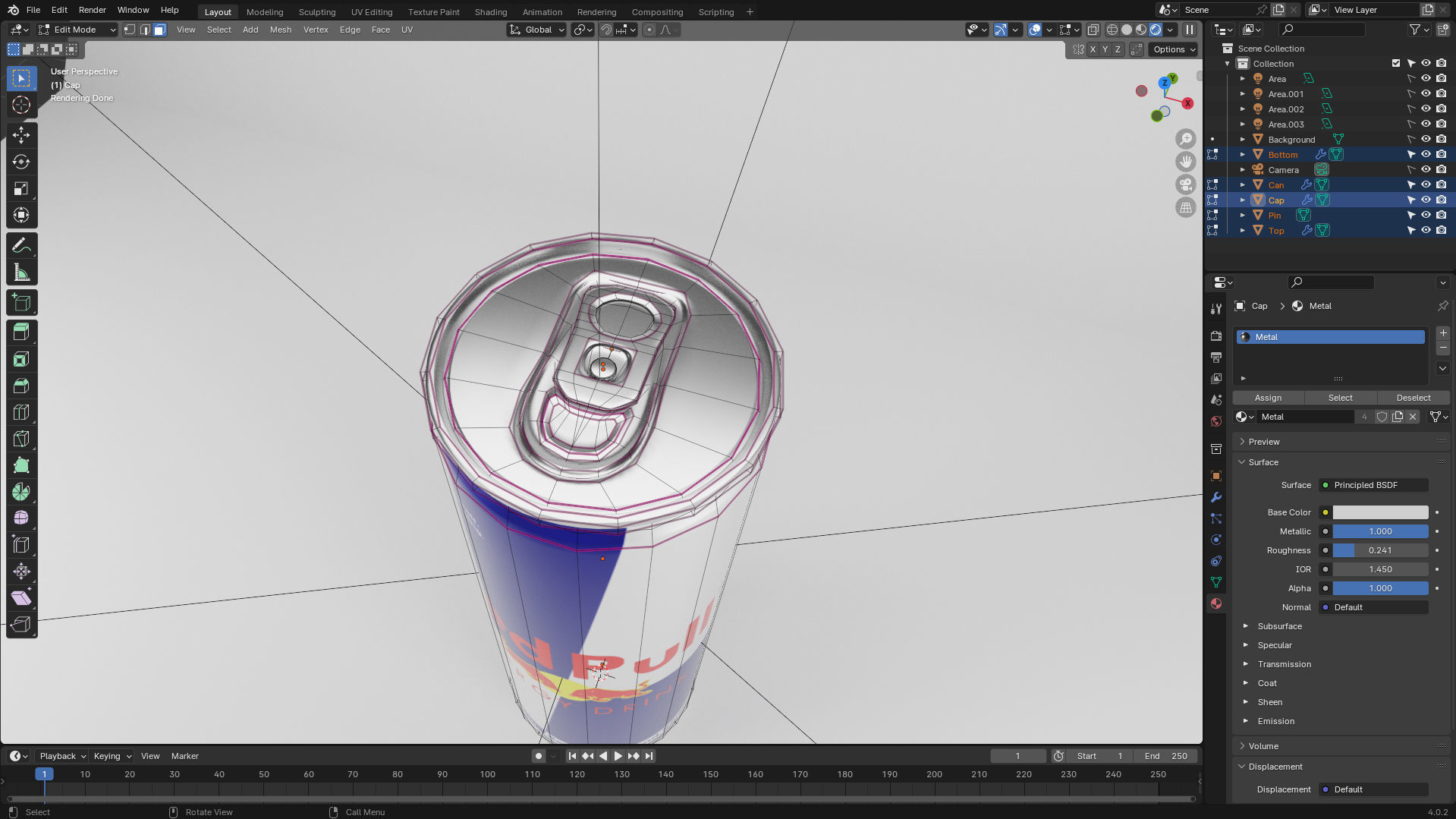Toggle snapping magnet icon
This screenshot has height=819, width=1456.
[x=605, y=30]
